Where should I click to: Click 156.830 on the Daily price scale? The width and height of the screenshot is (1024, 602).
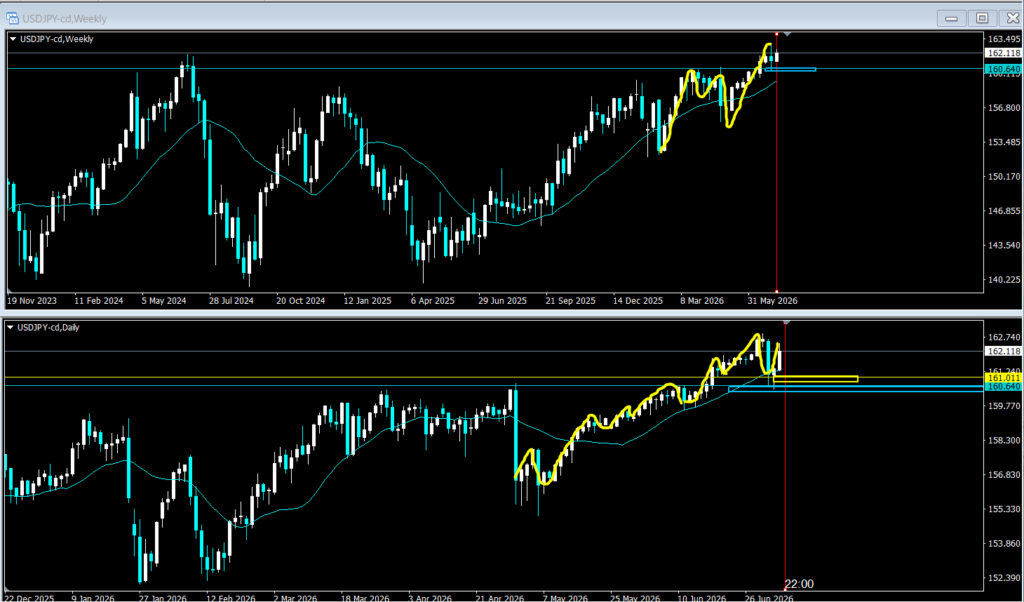(1004, 475)
